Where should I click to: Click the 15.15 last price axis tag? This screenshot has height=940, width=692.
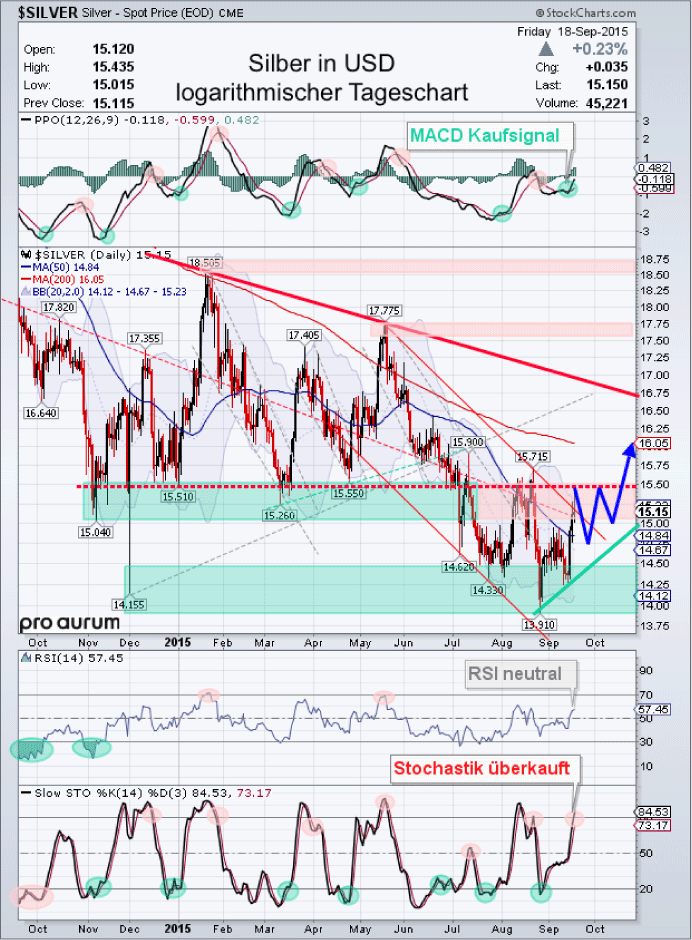pyautogui.click(x=658, y=512)
